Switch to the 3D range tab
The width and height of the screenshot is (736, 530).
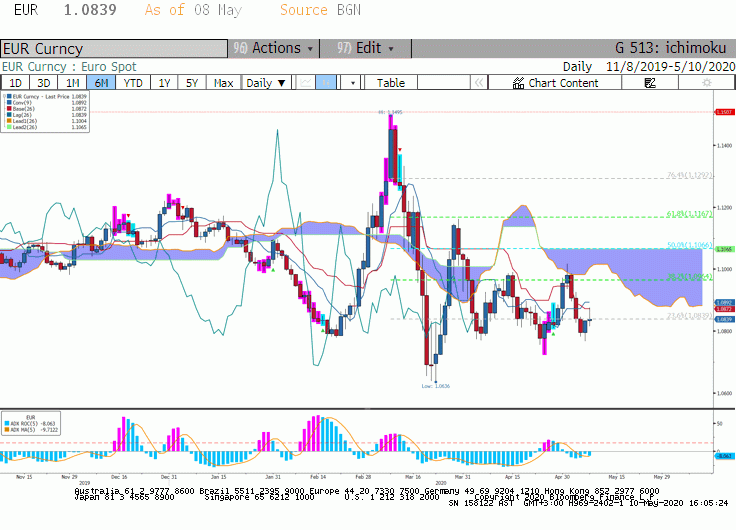click(44, 83)
